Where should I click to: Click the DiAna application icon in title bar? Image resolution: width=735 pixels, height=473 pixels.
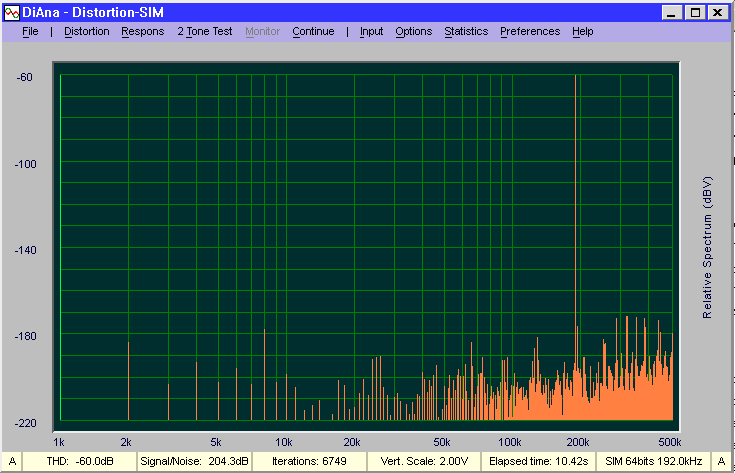pos(11,13)
